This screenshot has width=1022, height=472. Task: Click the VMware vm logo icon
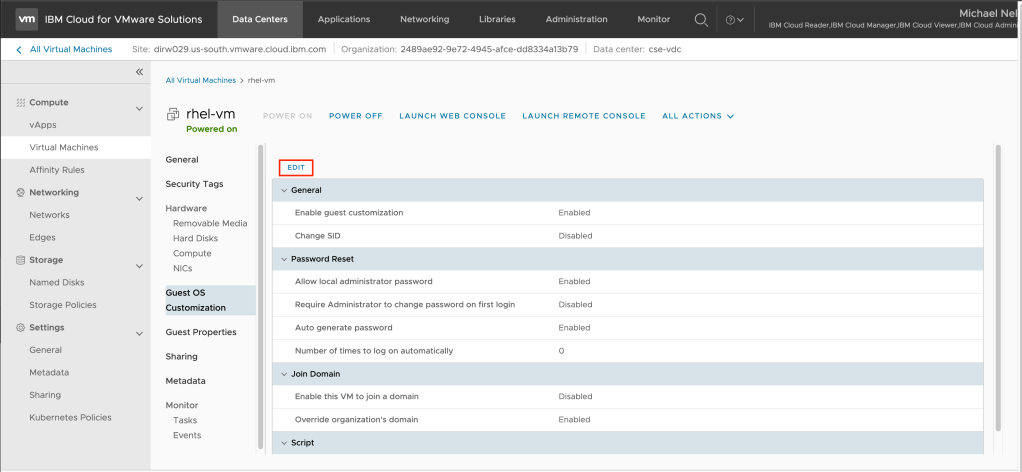(x=27, y=19)
